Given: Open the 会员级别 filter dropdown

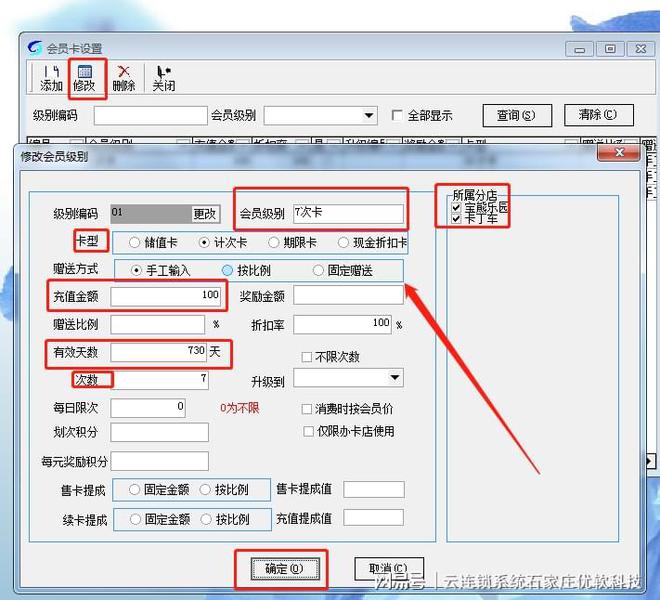Looking at the screenshot, I should pos(369,115).
